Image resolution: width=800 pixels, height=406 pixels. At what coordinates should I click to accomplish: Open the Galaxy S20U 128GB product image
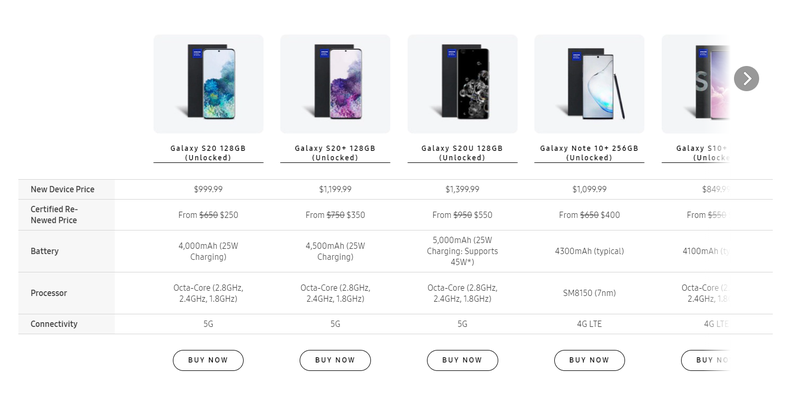[x=462, y=84]
